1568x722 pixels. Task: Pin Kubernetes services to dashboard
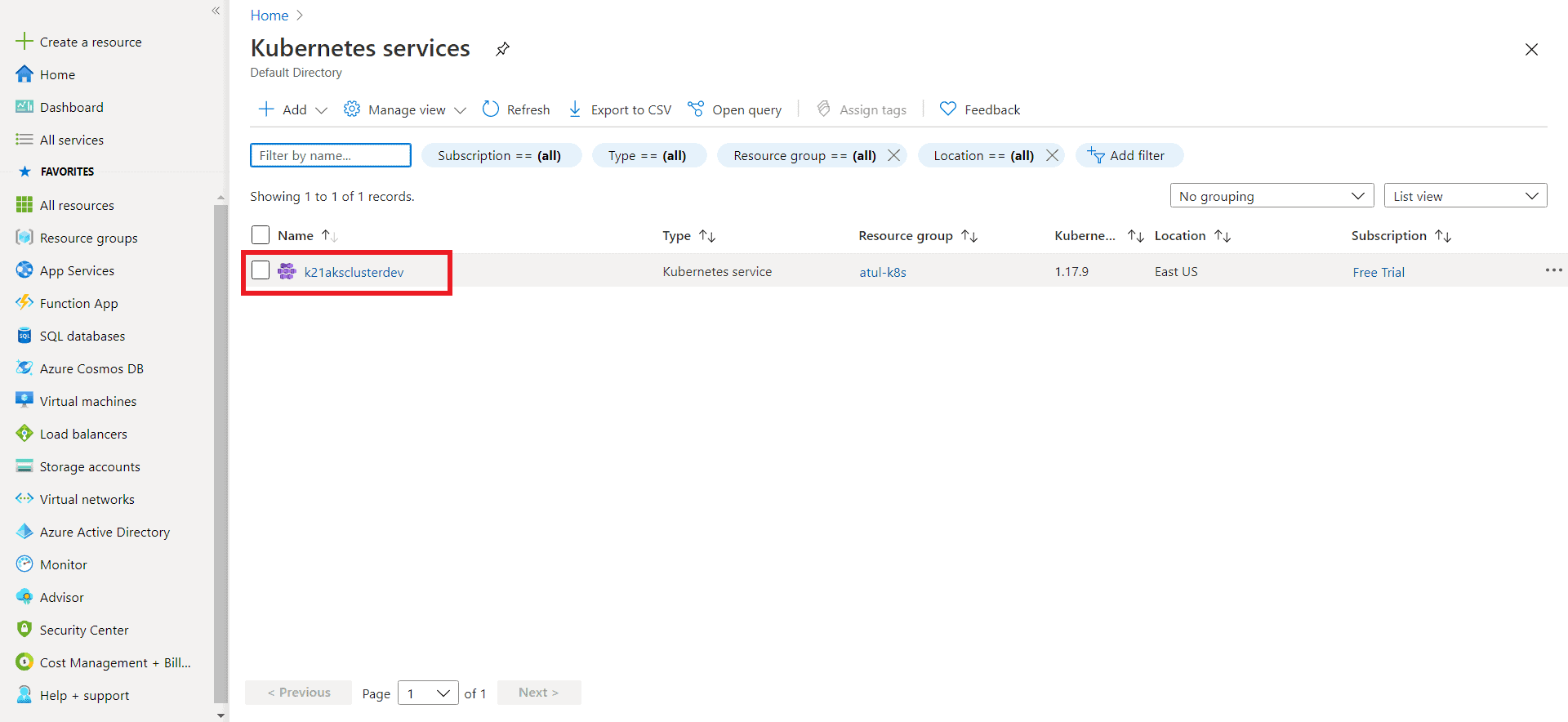pos(502,49)
